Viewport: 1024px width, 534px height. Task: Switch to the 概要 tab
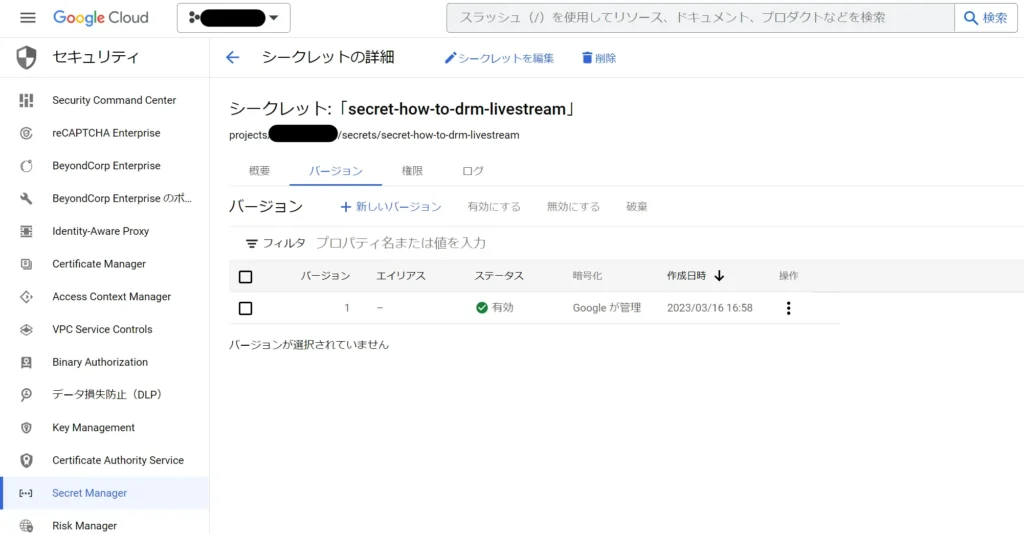tap(259, 170)
